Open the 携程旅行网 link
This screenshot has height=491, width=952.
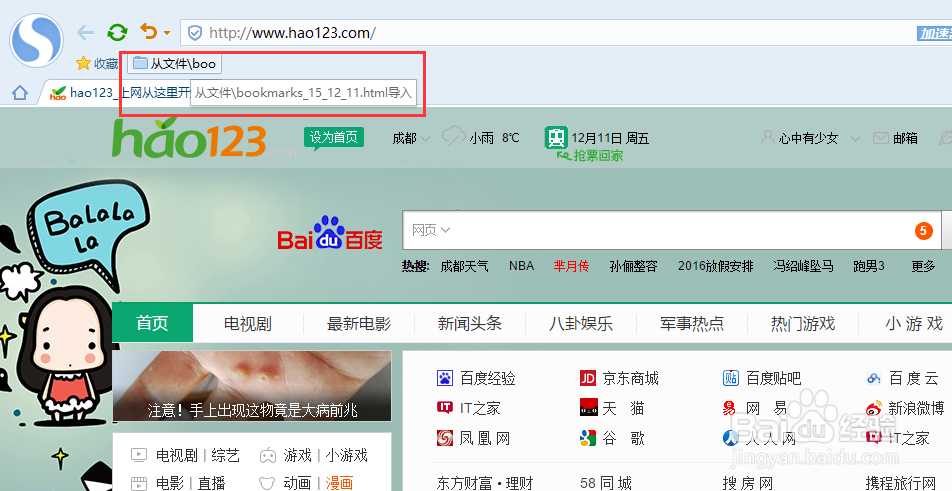point(900,483)
